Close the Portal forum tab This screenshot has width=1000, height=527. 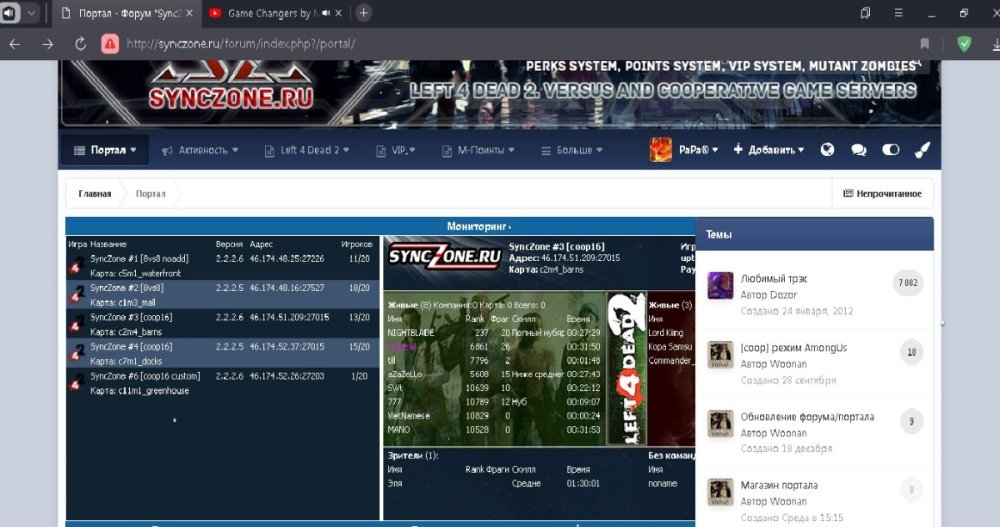tap(189, 13)
